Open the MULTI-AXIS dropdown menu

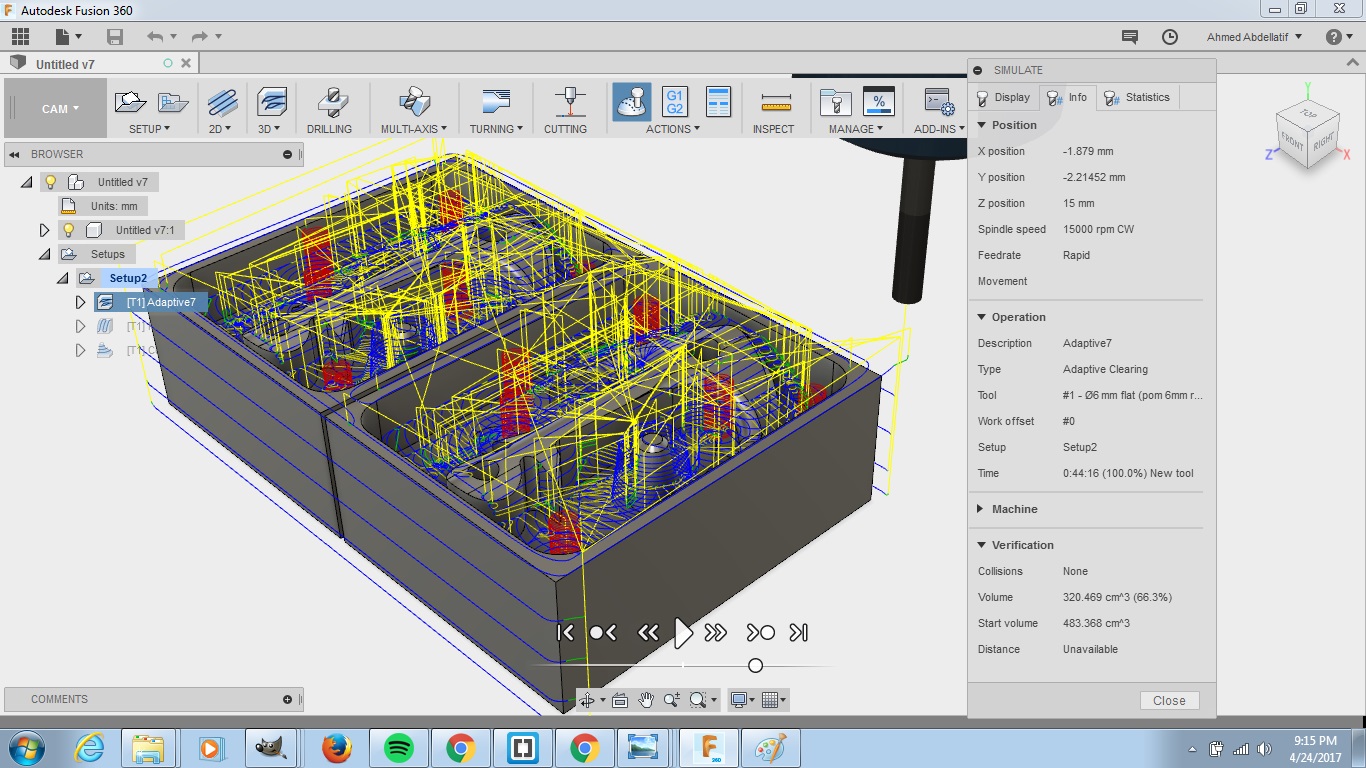click(413, 129)
